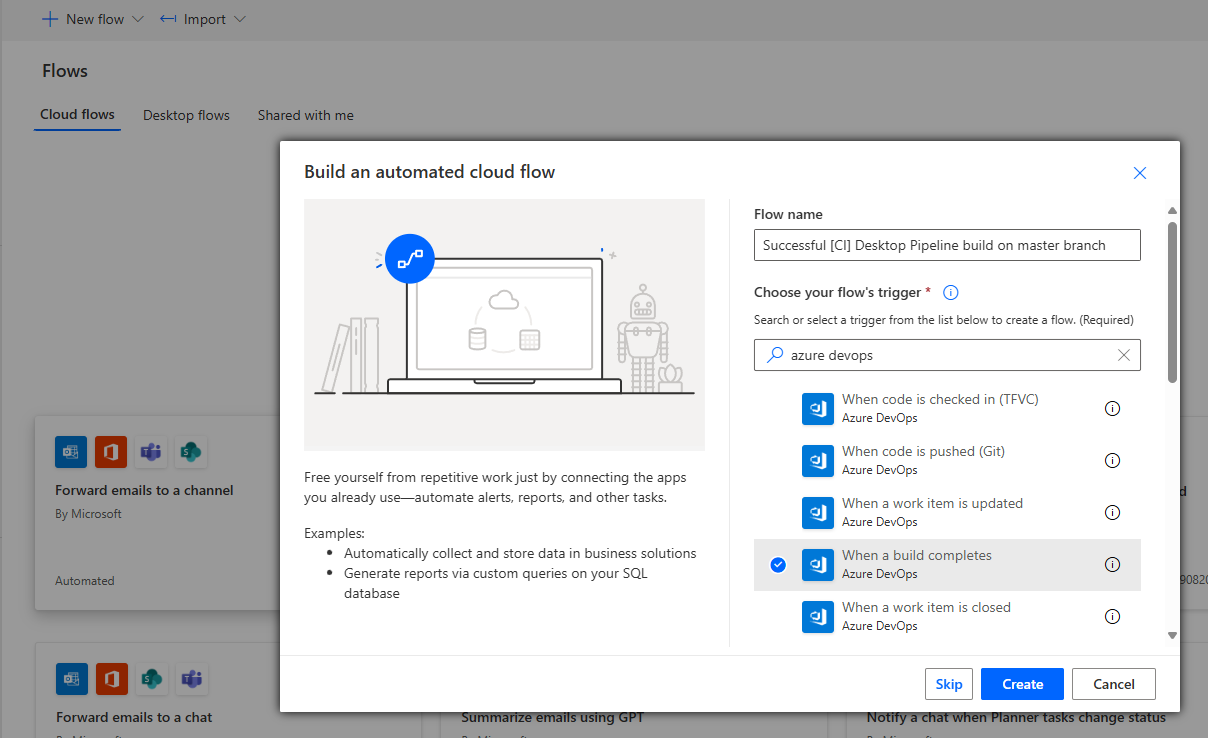Click Azure DevOps icon for 'When code is pushed (Git)'
The width and height of the screenshot is (1208, 738).
817,461
